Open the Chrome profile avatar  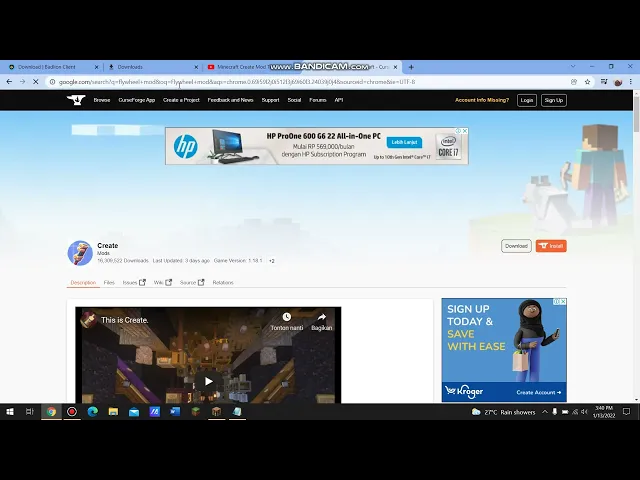618,82
